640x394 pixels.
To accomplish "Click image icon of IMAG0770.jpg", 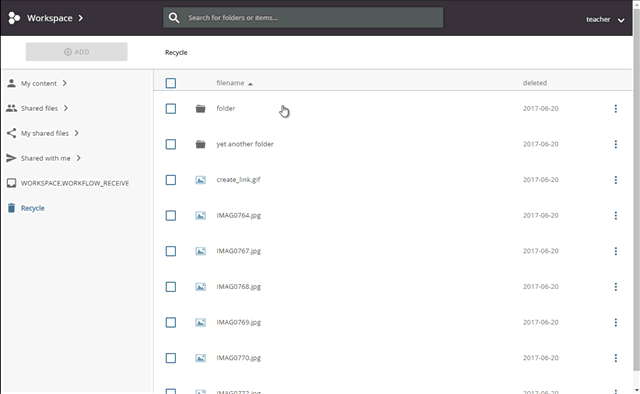I will [200, 358].
